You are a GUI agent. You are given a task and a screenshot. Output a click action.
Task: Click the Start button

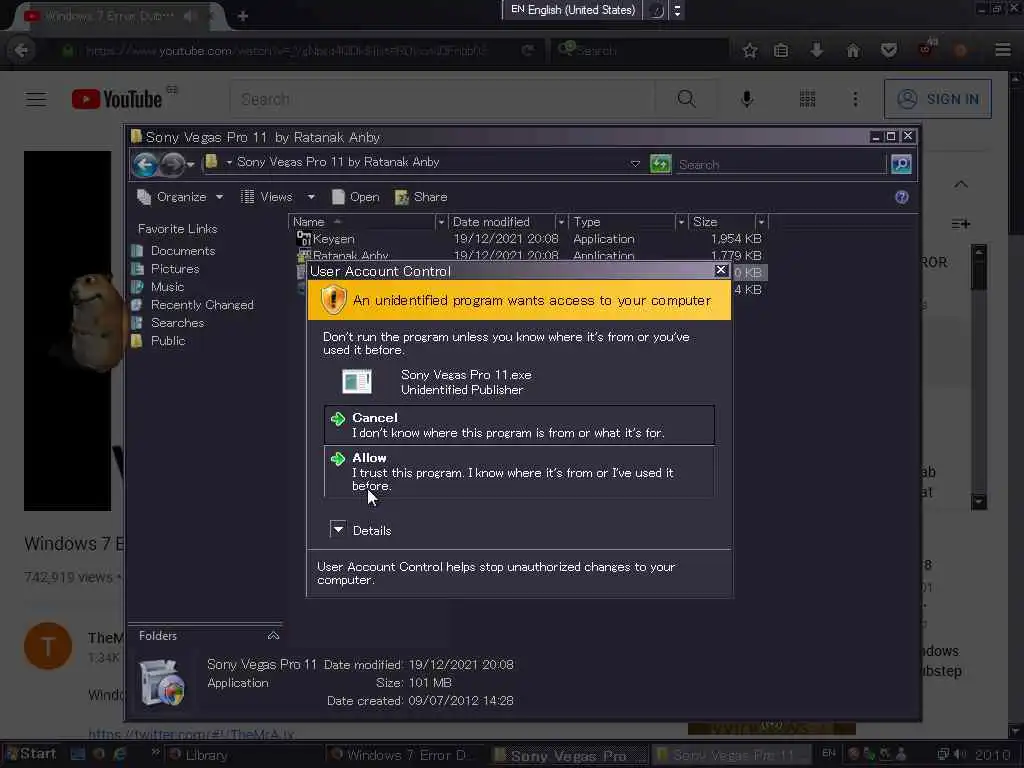point(31,754)
